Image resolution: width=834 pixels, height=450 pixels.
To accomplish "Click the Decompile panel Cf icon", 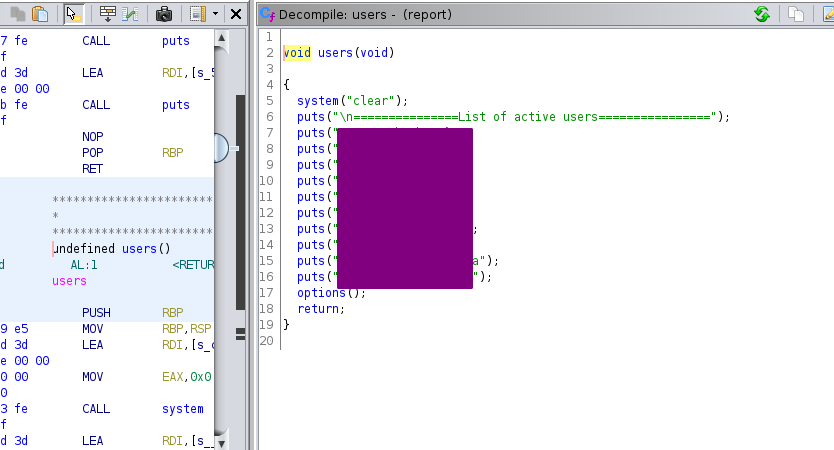I will pos(268,14).
